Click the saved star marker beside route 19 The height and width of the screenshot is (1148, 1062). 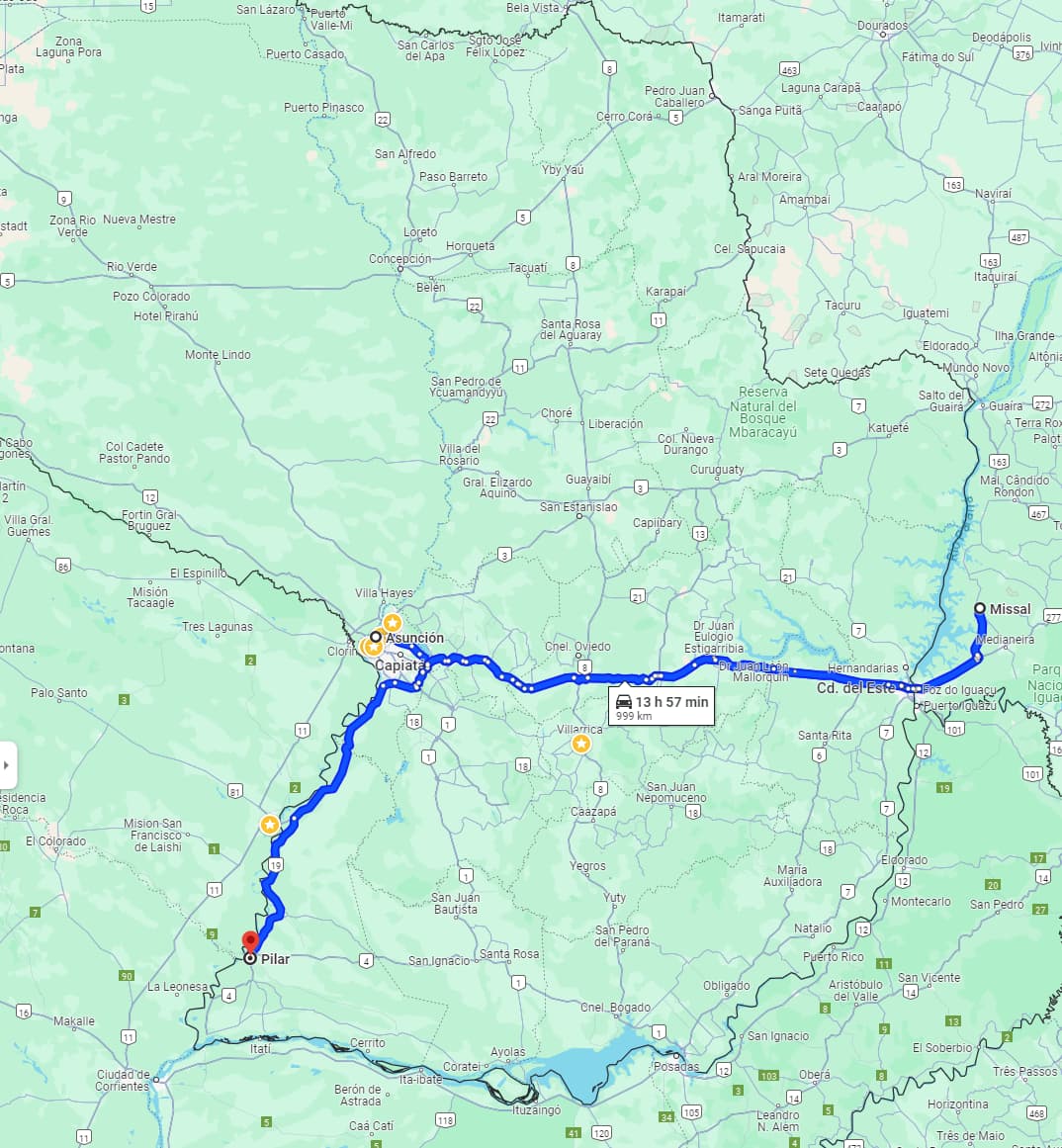coord(270,825)
